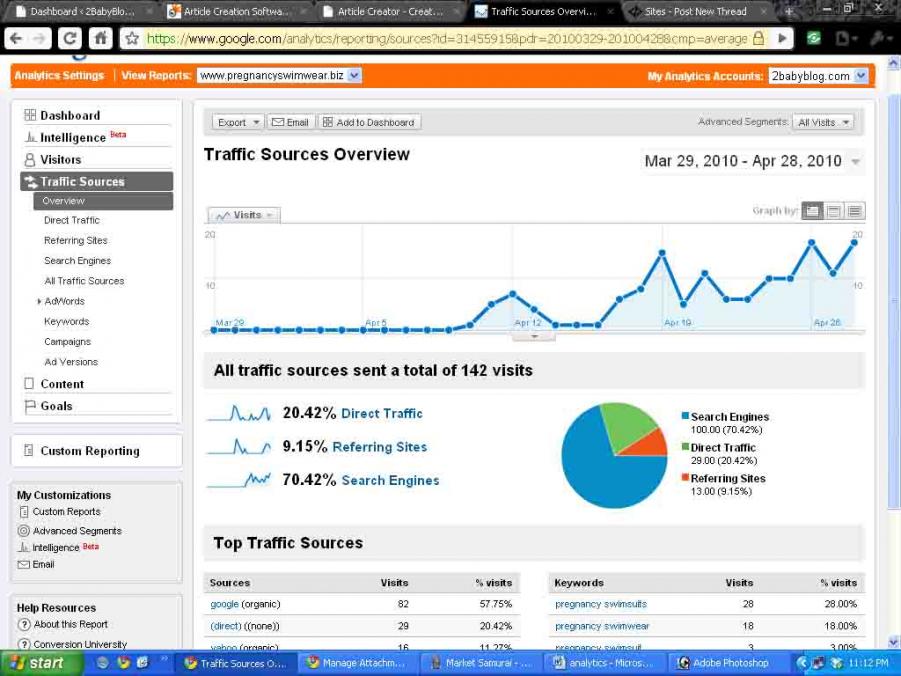901x676 pixels.
Task: Open the browser home page icon
Action: [x=100, y=39]
